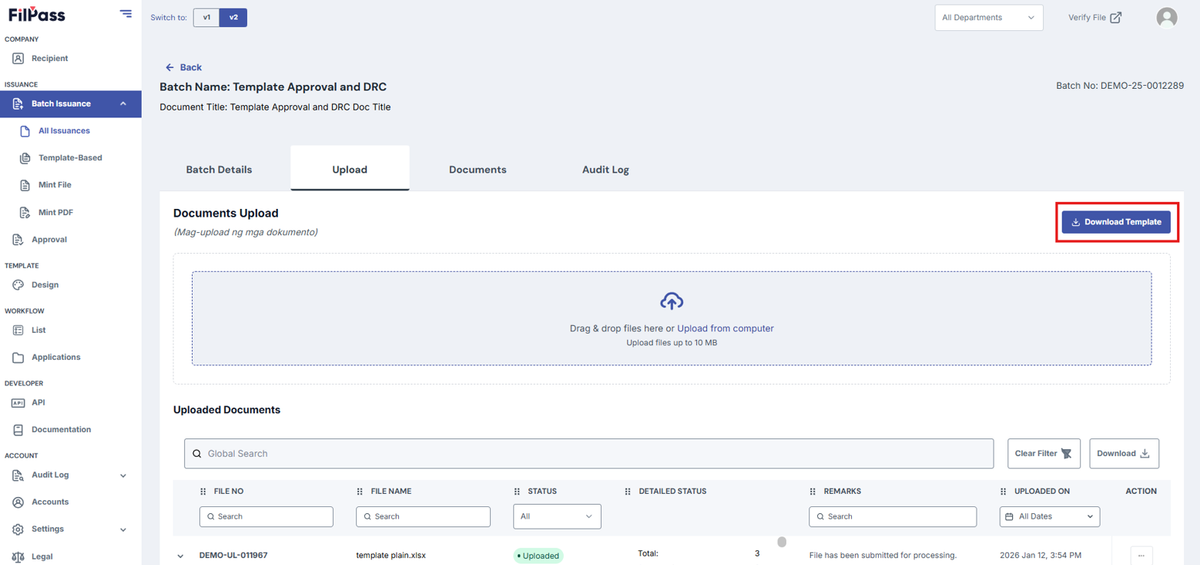Open the row actions ellipsis for DEMO-UL-011967

click(1141, 555)
